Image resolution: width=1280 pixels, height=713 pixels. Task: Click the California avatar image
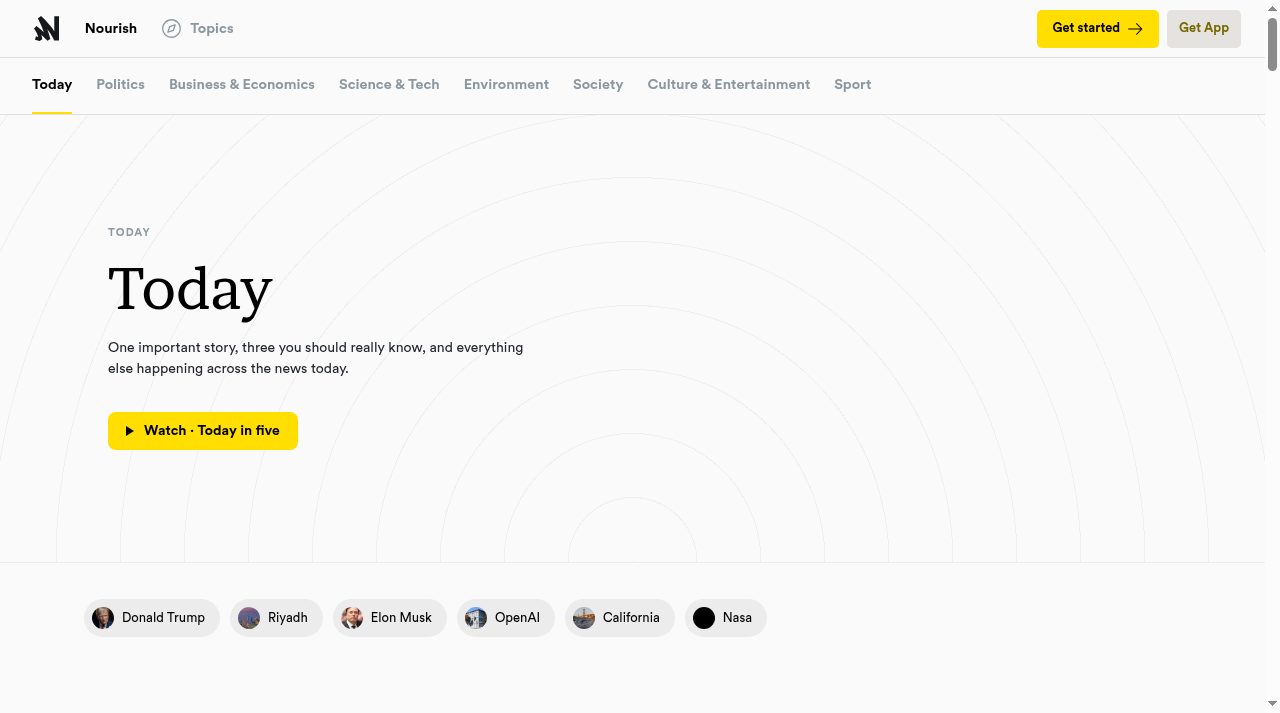point(584,618)
